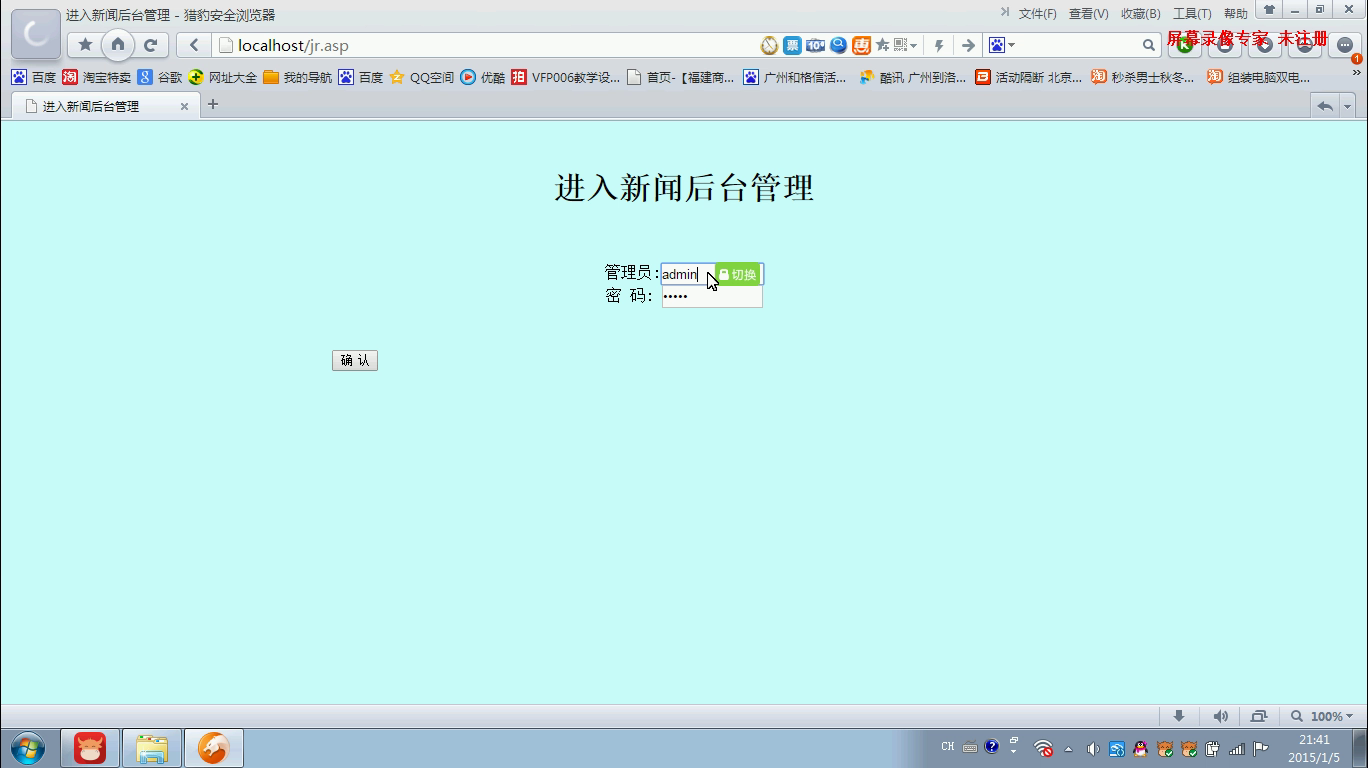Expand the Baidu search engine dropdown
Image resolution: width=1368 pixels, height=768 pixels.
(x=1001, y=45)
